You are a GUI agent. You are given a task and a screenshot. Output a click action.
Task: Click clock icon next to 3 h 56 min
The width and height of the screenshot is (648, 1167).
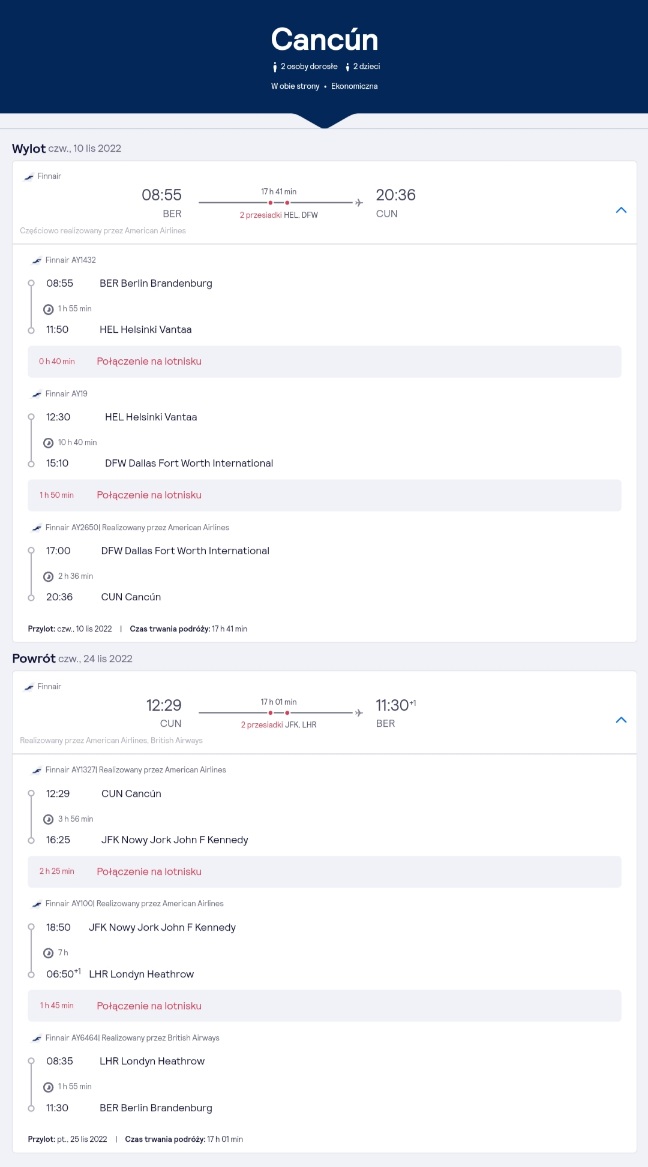pyautogui.click(x=48, y=819)
